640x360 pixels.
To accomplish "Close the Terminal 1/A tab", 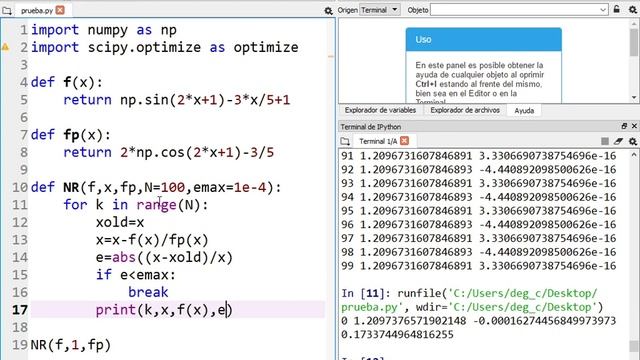I will click(404, 141).
